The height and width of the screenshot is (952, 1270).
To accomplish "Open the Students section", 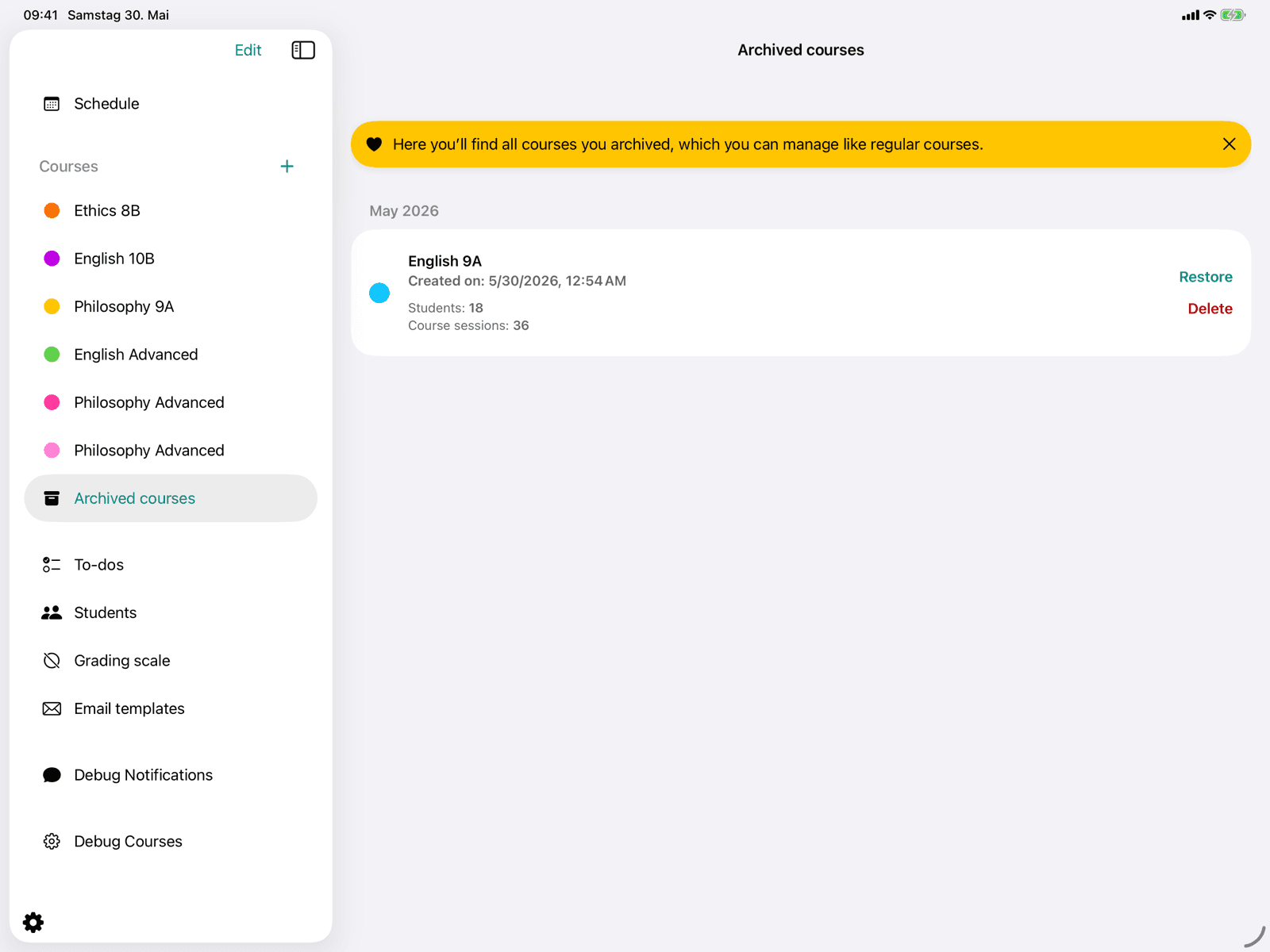I will coord(171,612).
